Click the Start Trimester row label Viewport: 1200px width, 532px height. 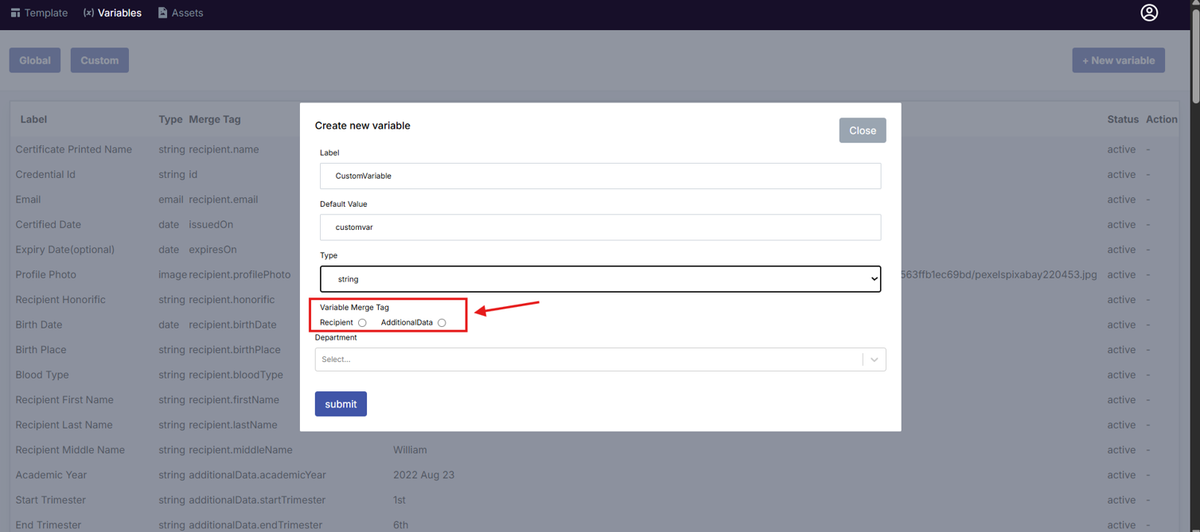[x=51, y=499]
